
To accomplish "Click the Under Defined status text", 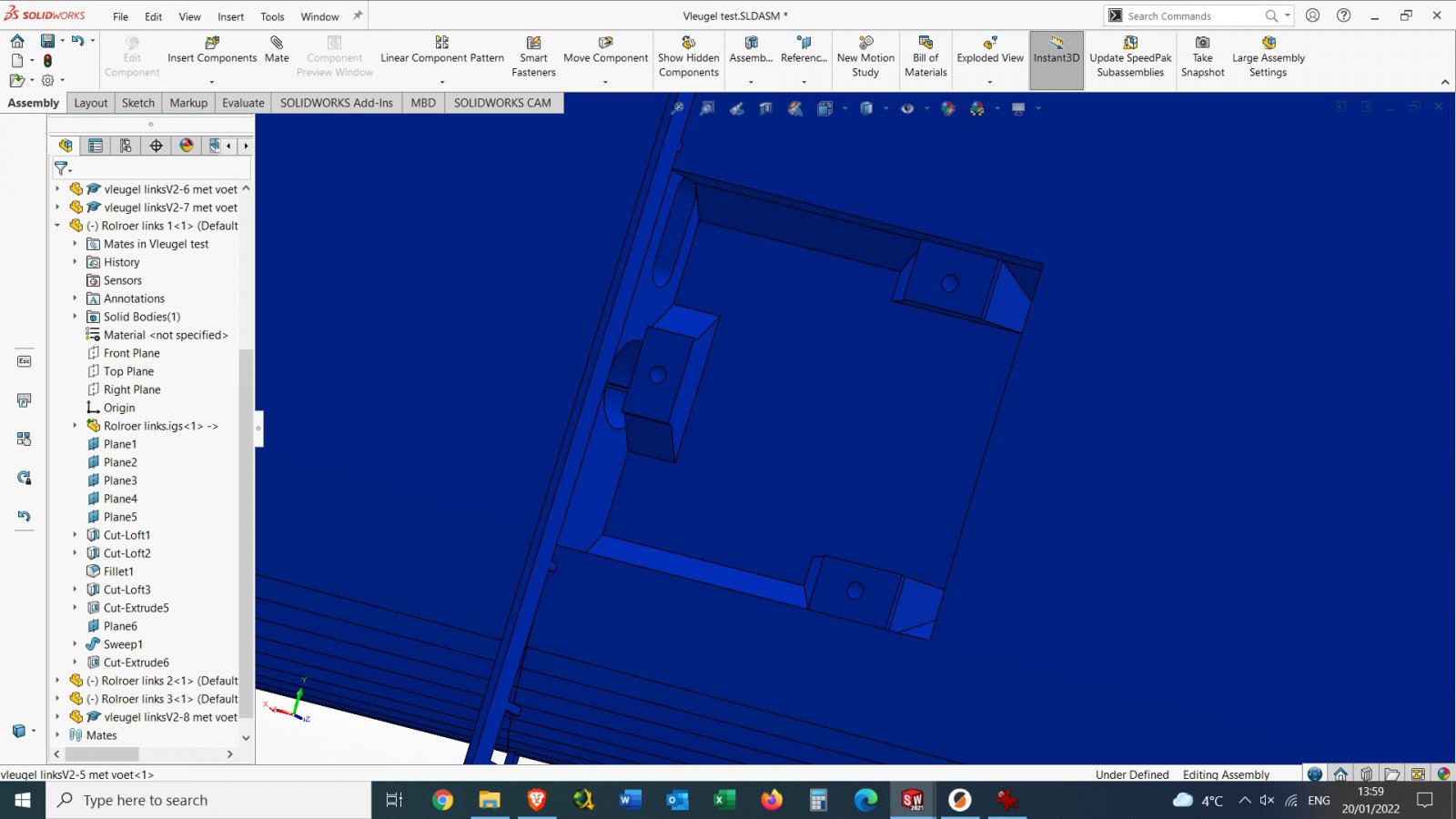I will [x=1132, y=774].
